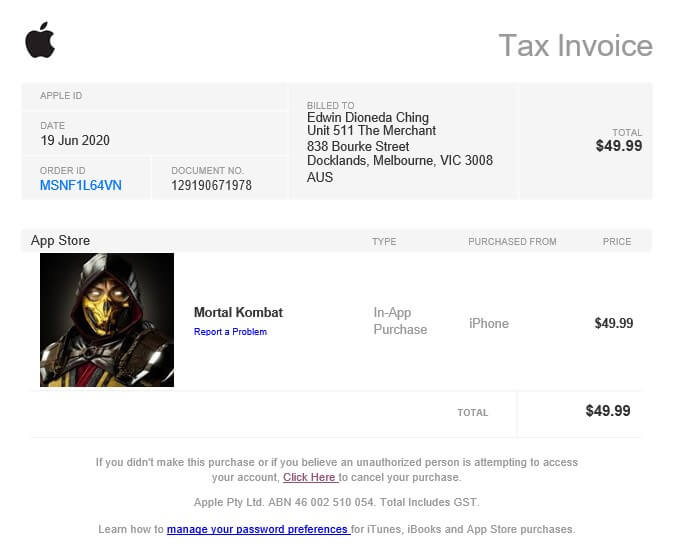
Task: Click the item price $49.99
Action: (x=614, y=323)
